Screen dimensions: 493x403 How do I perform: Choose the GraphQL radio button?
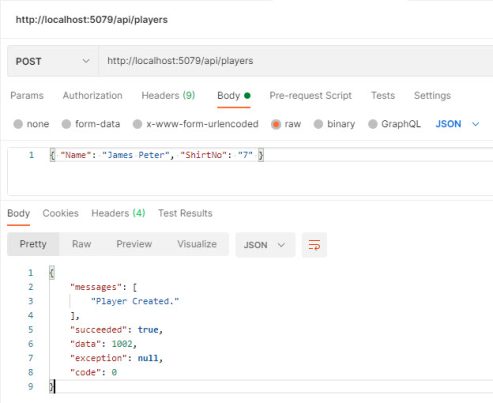[x=373, y=124]
